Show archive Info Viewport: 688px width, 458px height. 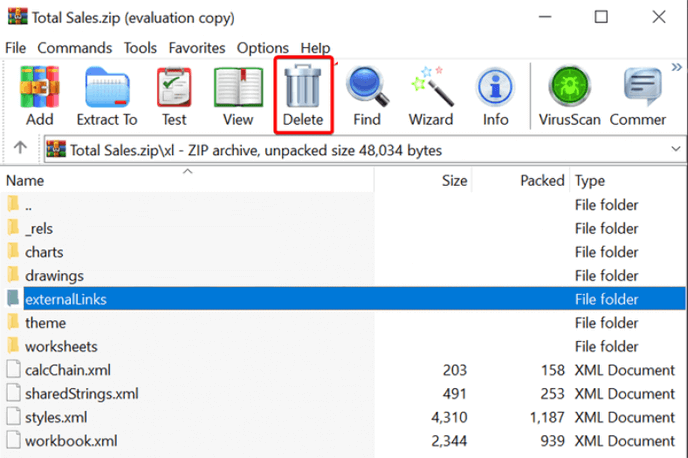(495, 96)
